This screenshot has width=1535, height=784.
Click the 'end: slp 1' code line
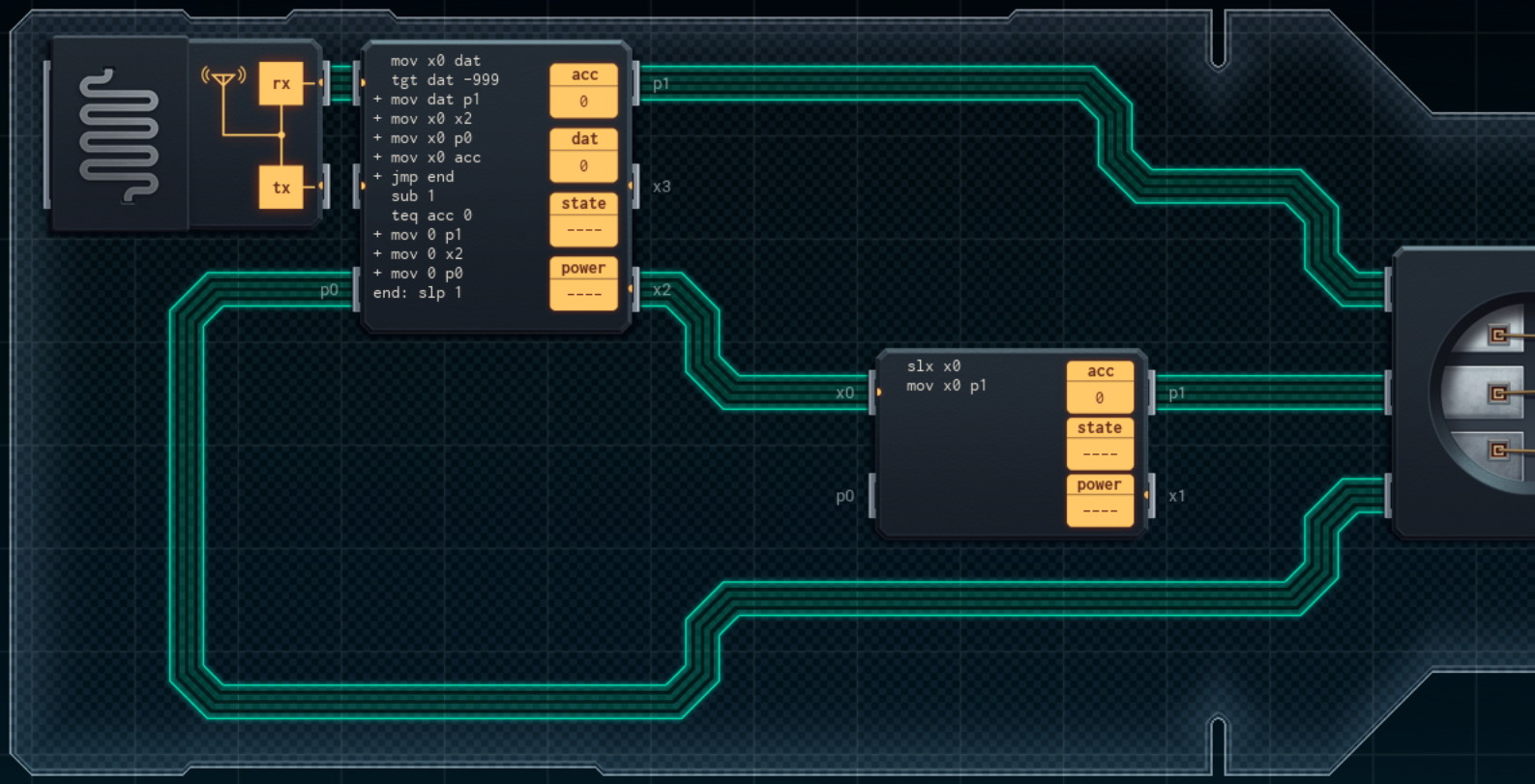[x=418, y=293]
